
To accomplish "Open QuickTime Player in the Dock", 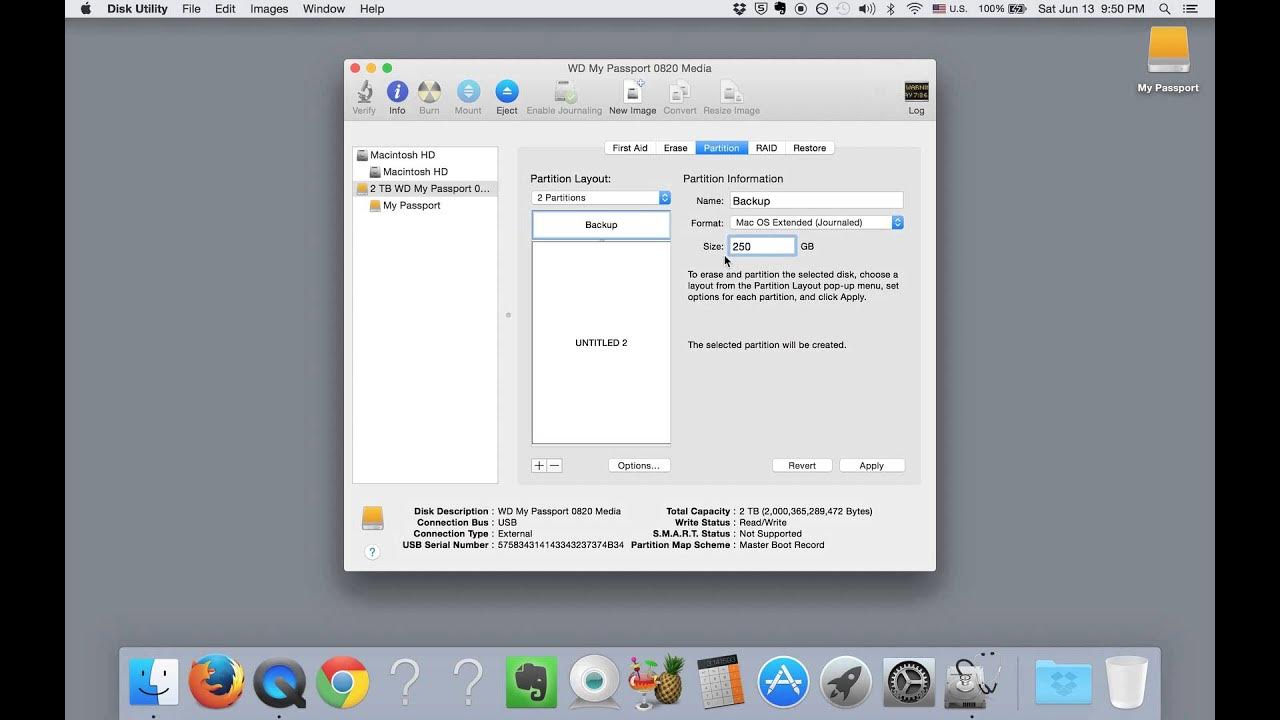I will 279,683.
